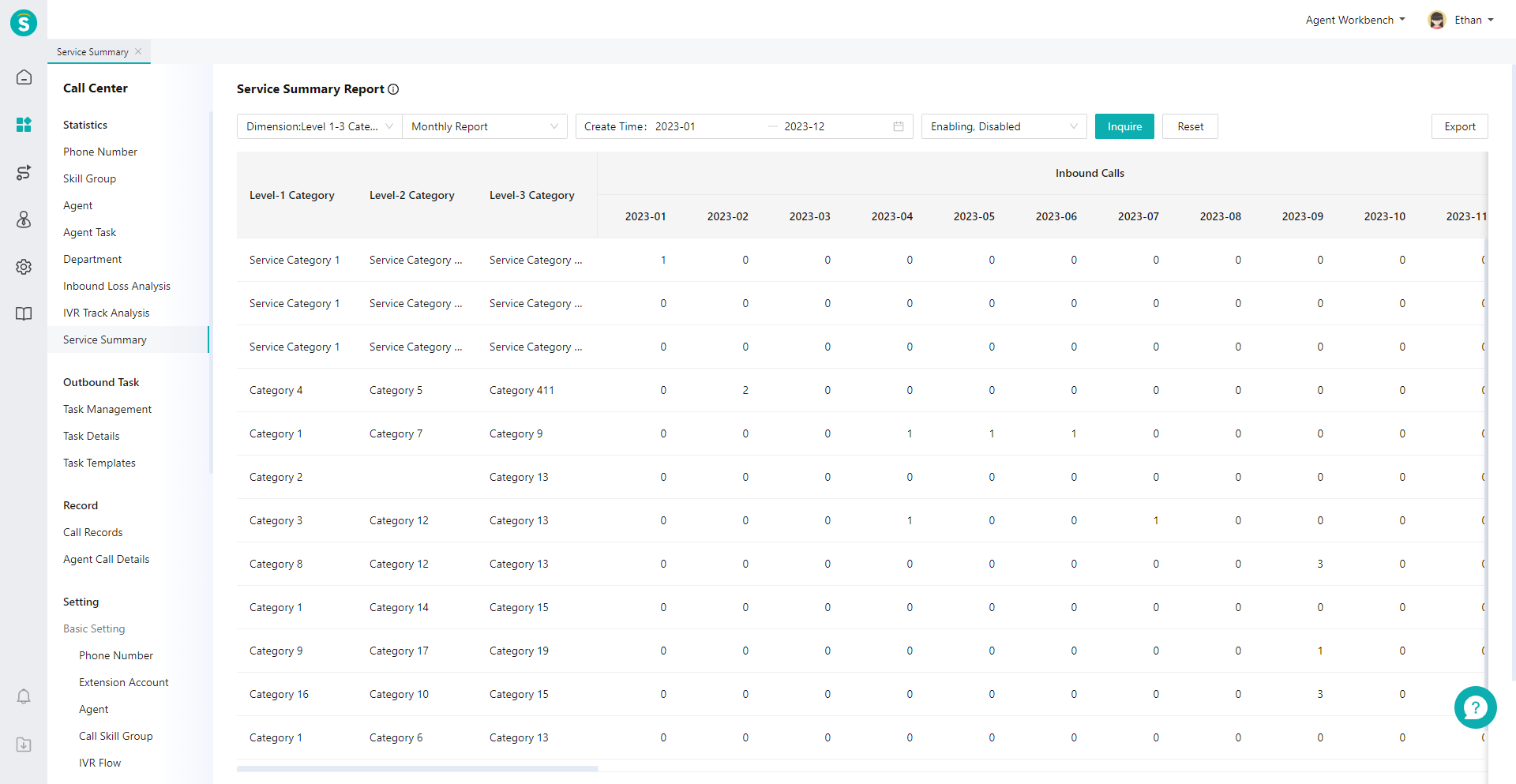Open Task Details in sidebar
This screenshot has width=1516, height=784.
[92, 436]
